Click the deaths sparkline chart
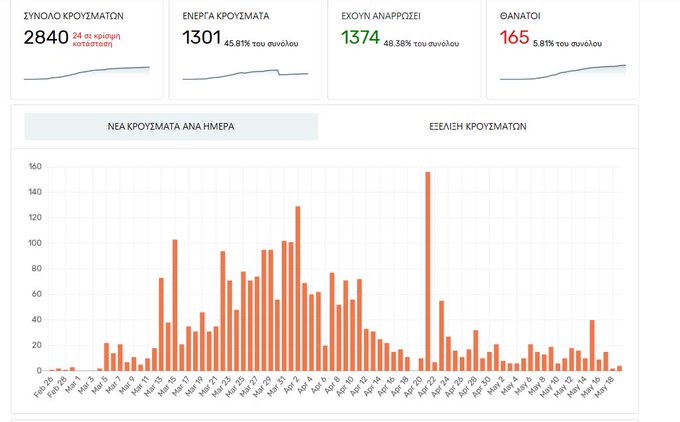680x422 pixels. point(563,72)
